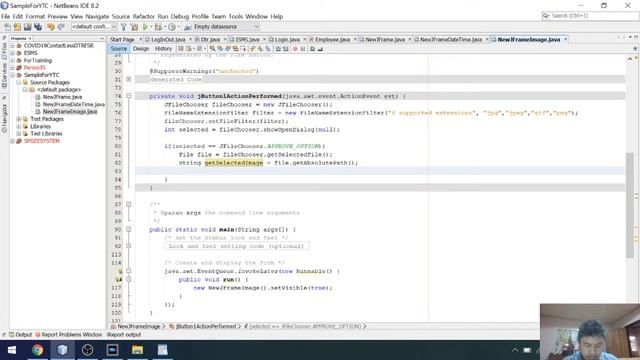This screenshot has width=640, height=360.
Task: Open the Run Project dropdown arrow
Action: click(x=151, y=27)
